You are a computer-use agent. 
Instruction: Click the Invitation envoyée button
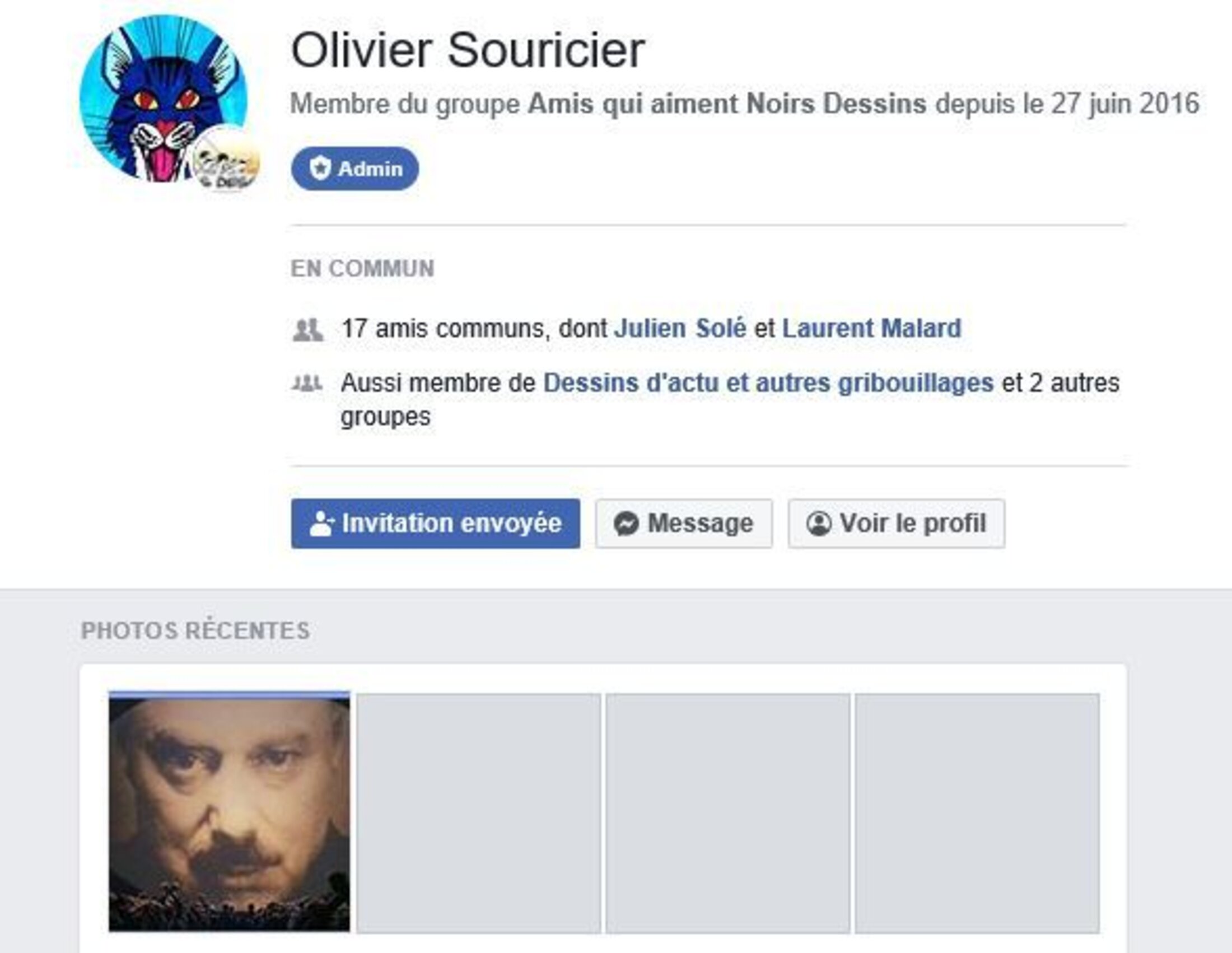pyautogui.click(x=436, y=524)
